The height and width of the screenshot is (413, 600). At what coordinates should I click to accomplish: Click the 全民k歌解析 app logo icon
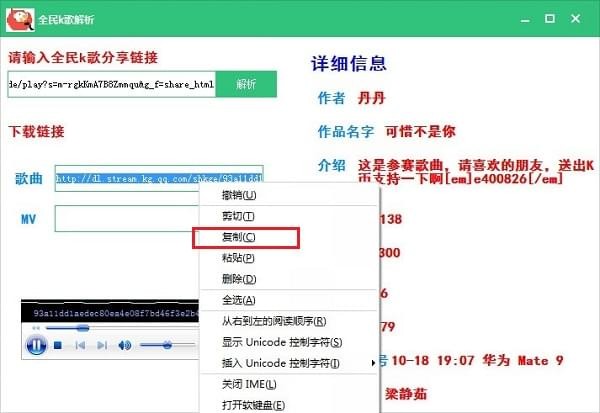pyautogui.click(x=20, y=19)
